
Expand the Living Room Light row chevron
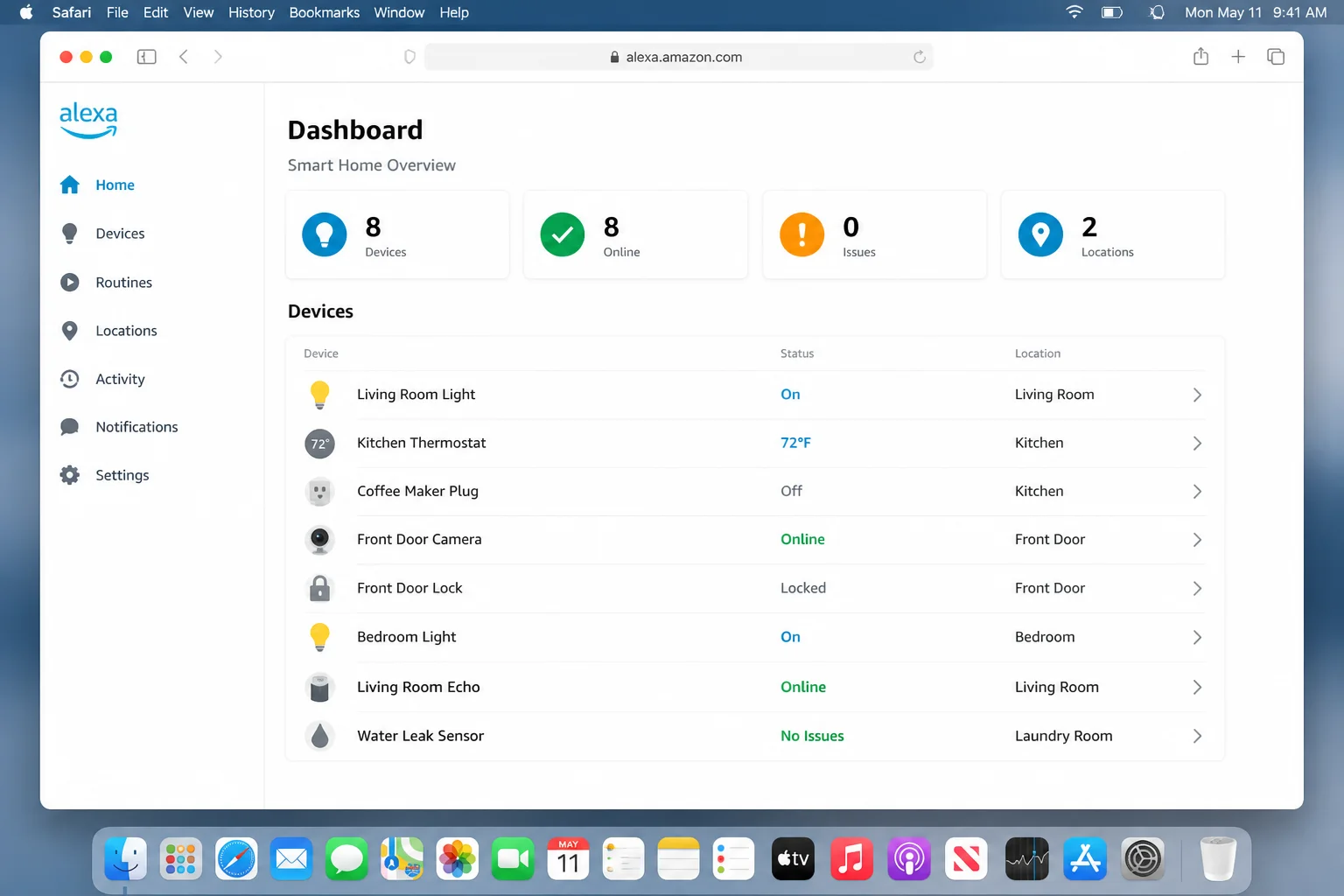[x=1197, y=395]
